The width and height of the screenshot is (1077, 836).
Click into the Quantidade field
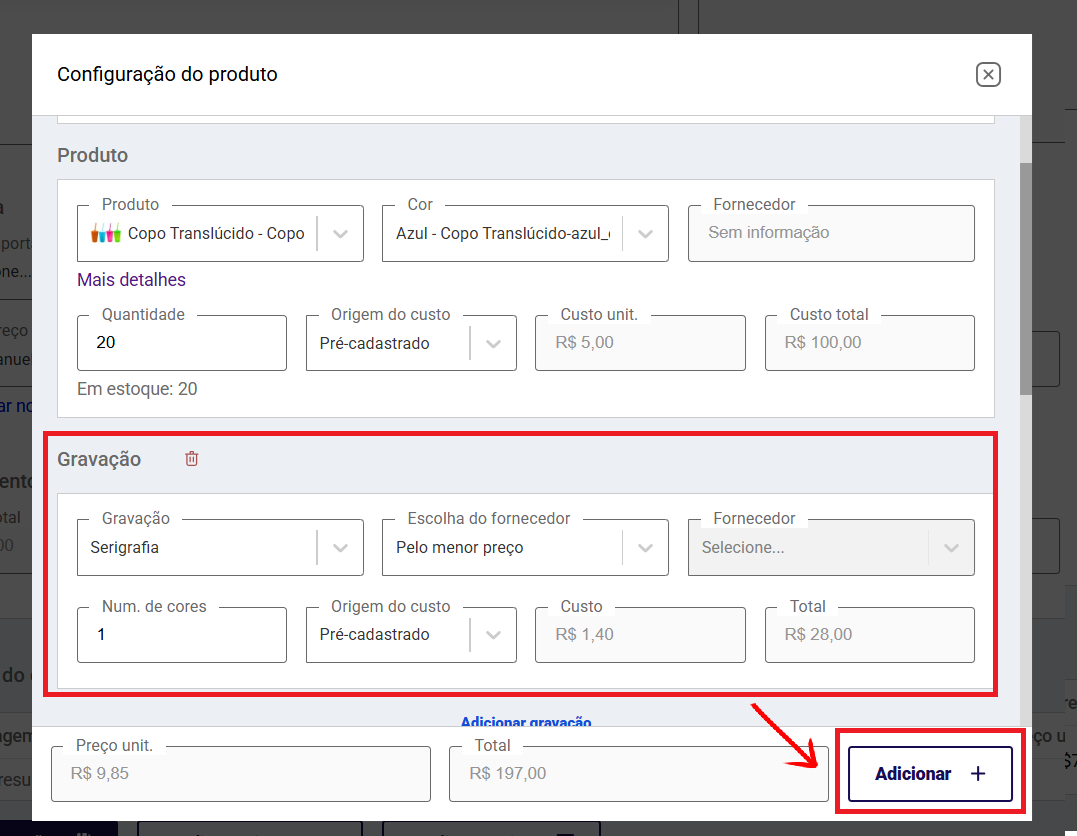pyautogui.click(x=182, y=343)
